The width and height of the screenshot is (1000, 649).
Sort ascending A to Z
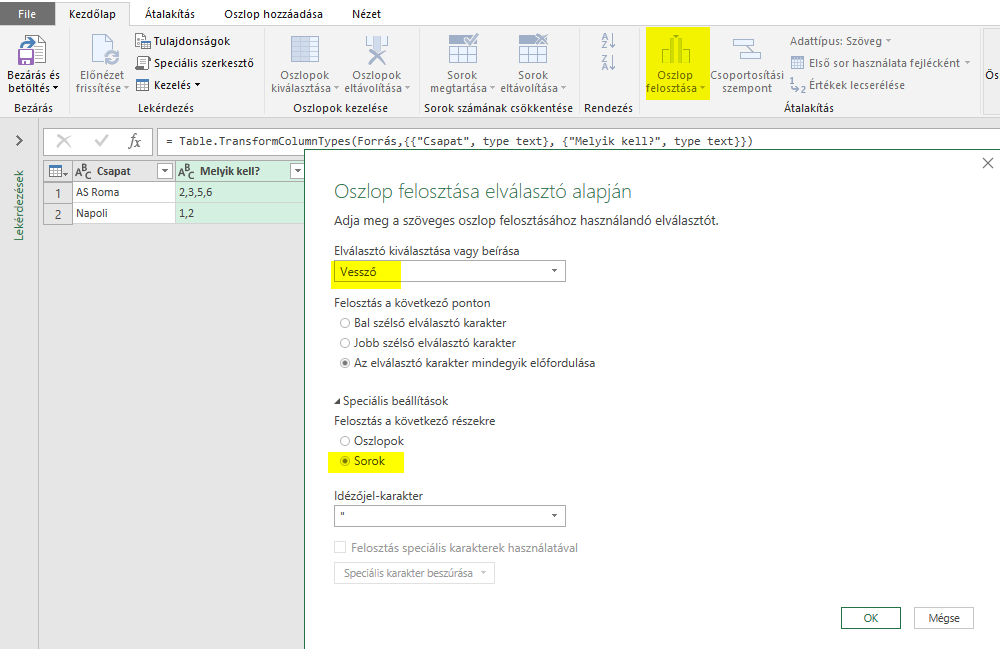608,41
